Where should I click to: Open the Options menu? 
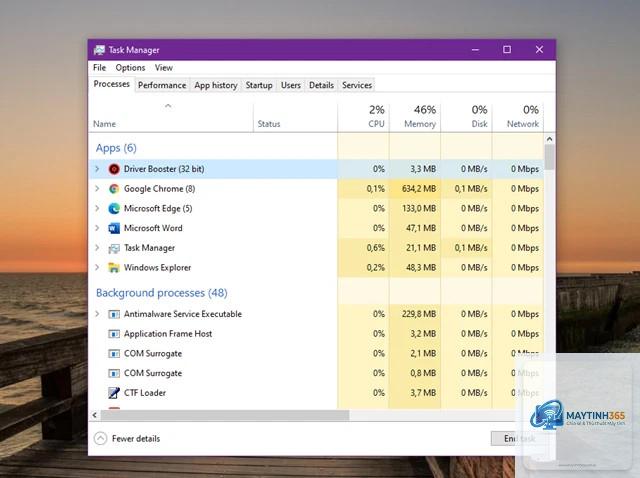tap(130, 68)
